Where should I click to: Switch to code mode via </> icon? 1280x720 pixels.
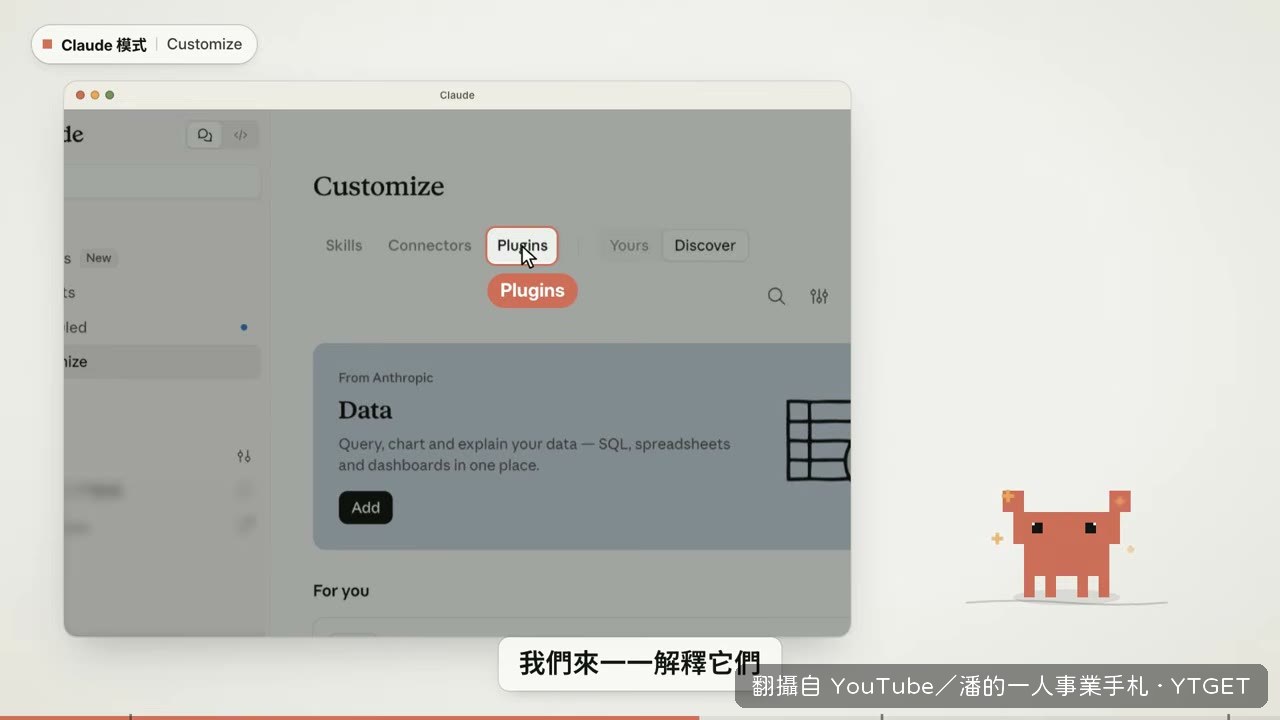click(241, 135)
